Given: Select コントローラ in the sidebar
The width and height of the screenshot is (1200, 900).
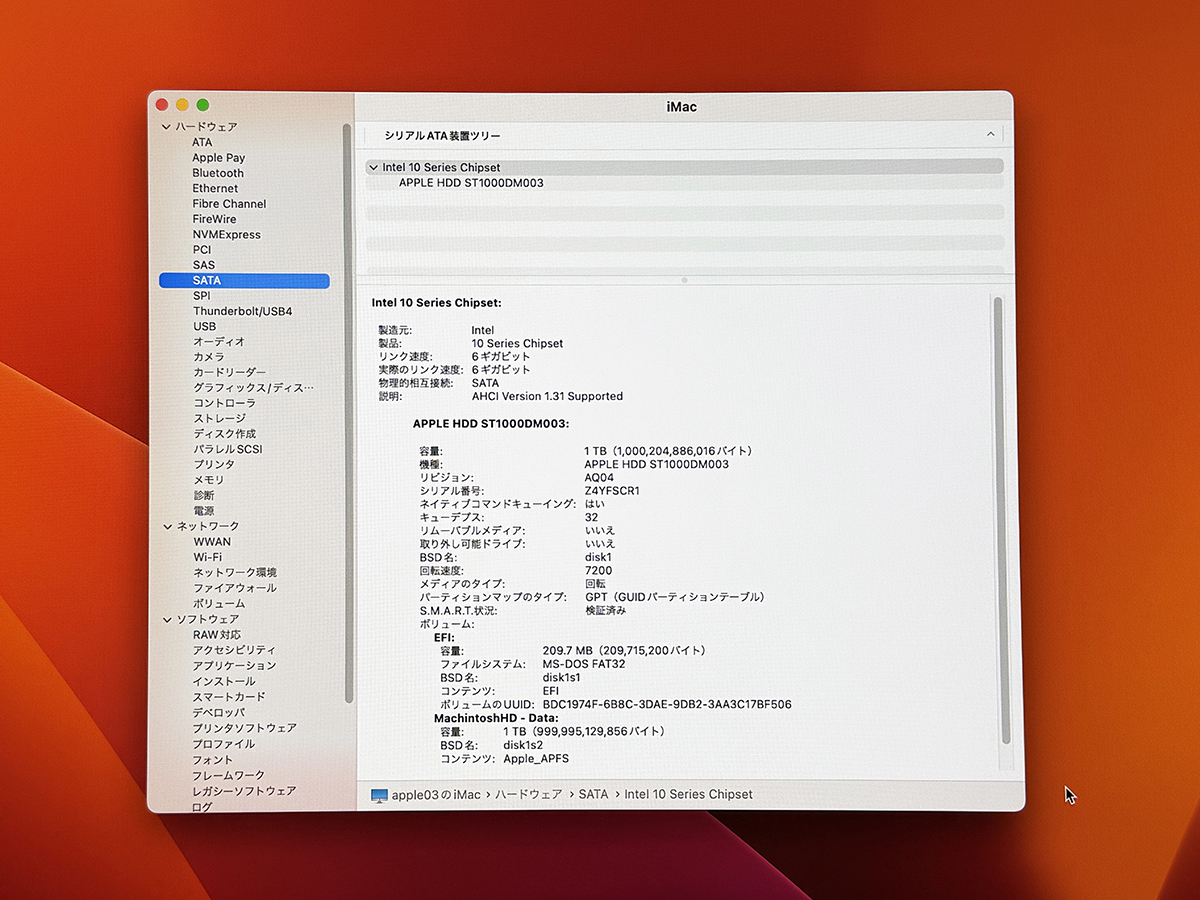Looking at the screenshot, I should [224, 403].
